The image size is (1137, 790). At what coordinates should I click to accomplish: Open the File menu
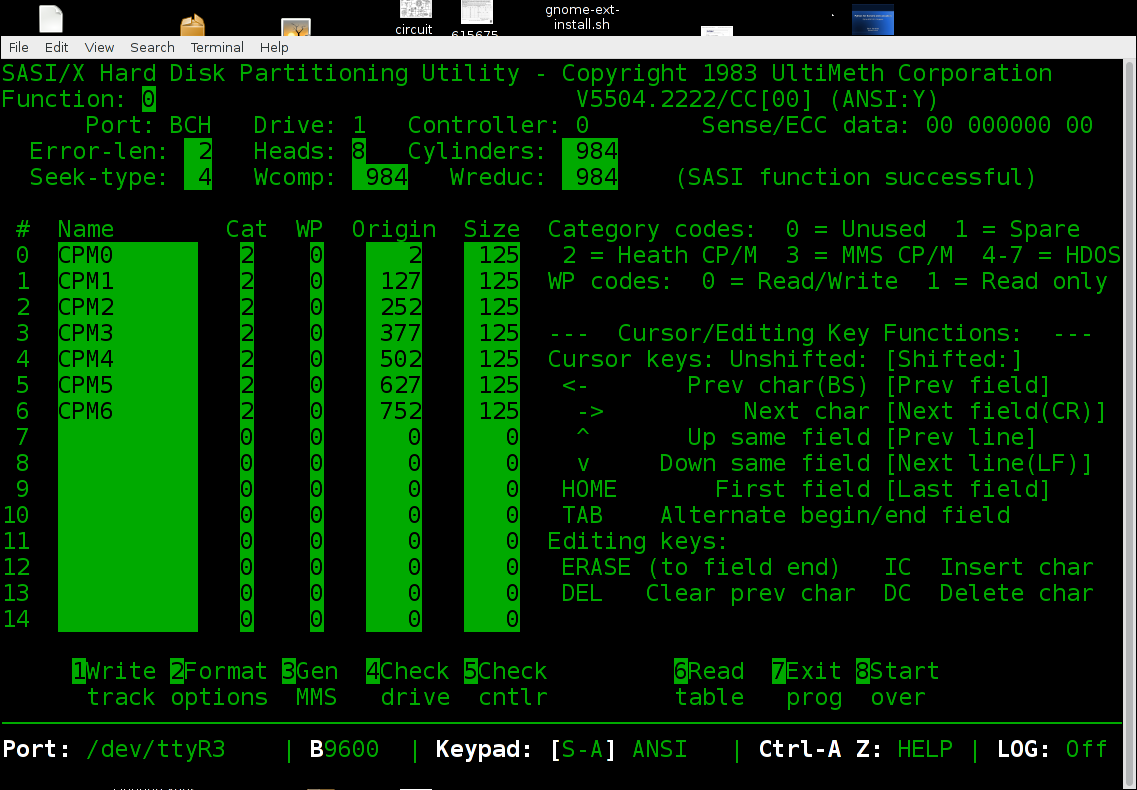[x=18, y=47]
